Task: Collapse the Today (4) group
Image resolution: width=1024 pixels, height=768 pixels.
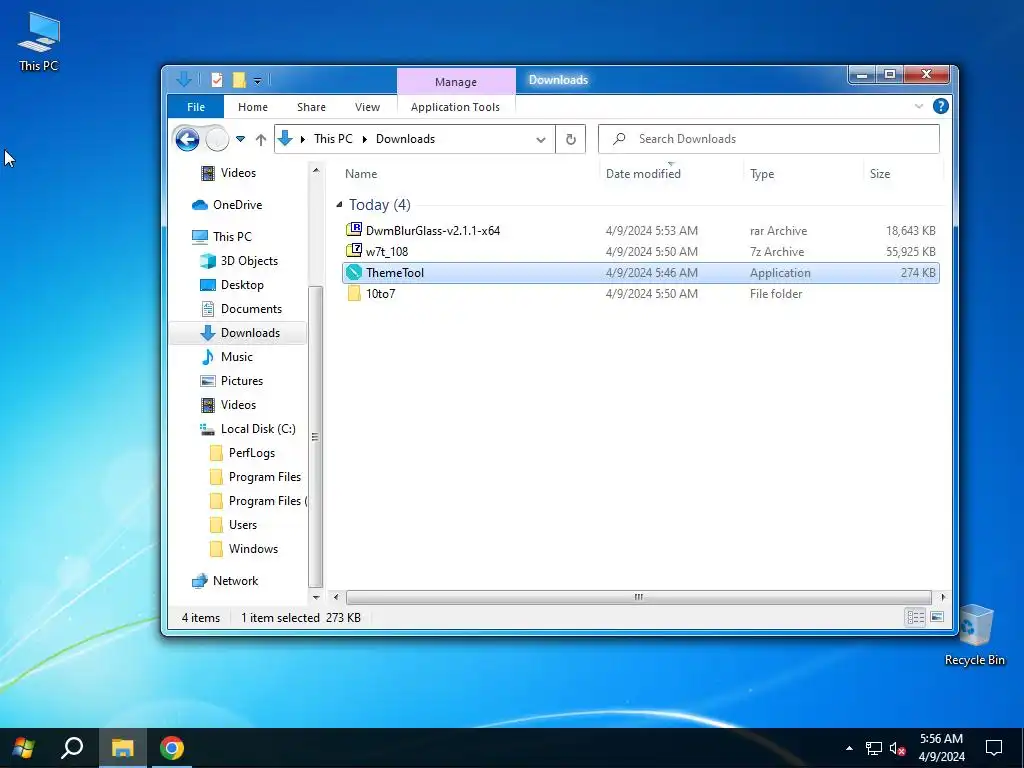Action: (339, 205)
